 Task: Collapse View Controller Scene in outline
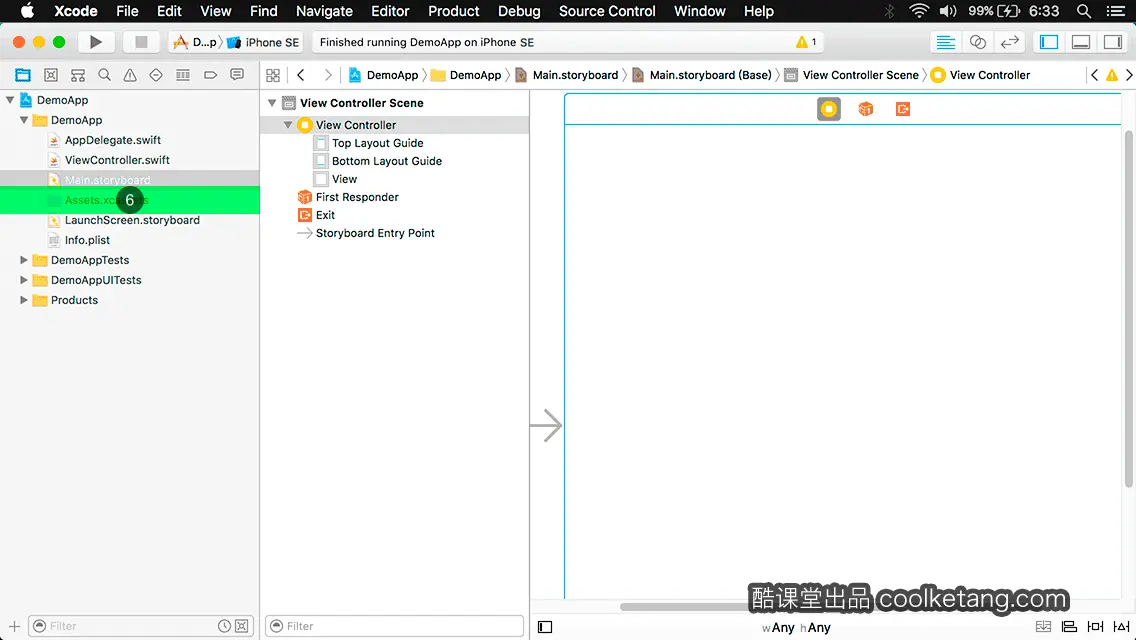[x=272, y=103]
